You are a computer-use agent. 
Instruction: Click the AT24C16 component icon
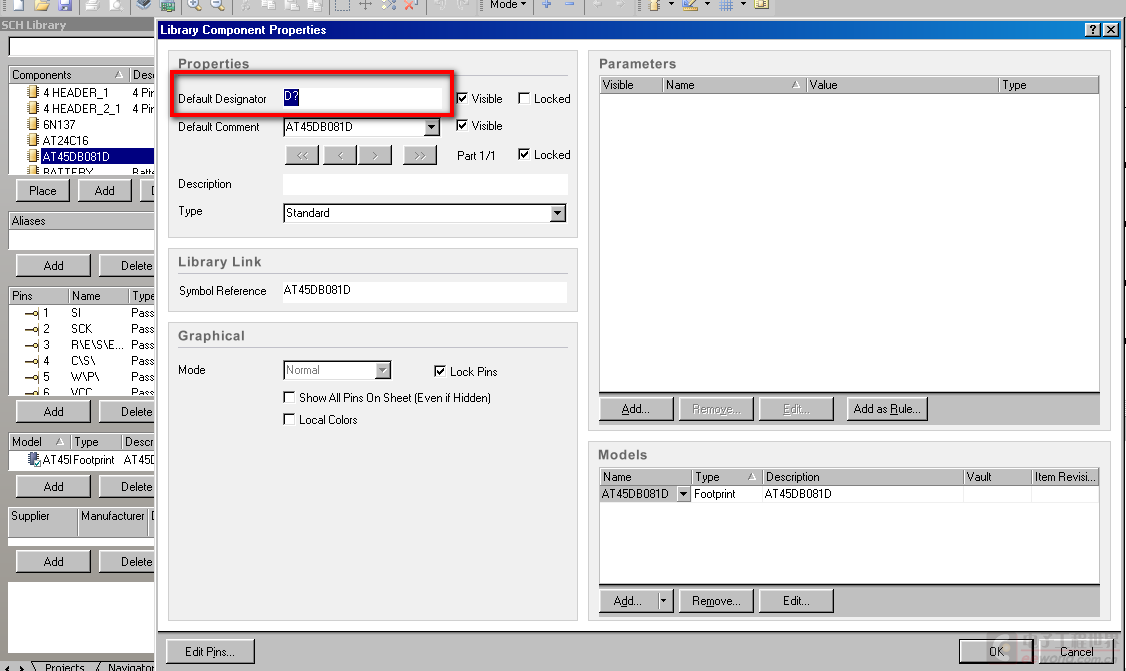coord(32,140)
